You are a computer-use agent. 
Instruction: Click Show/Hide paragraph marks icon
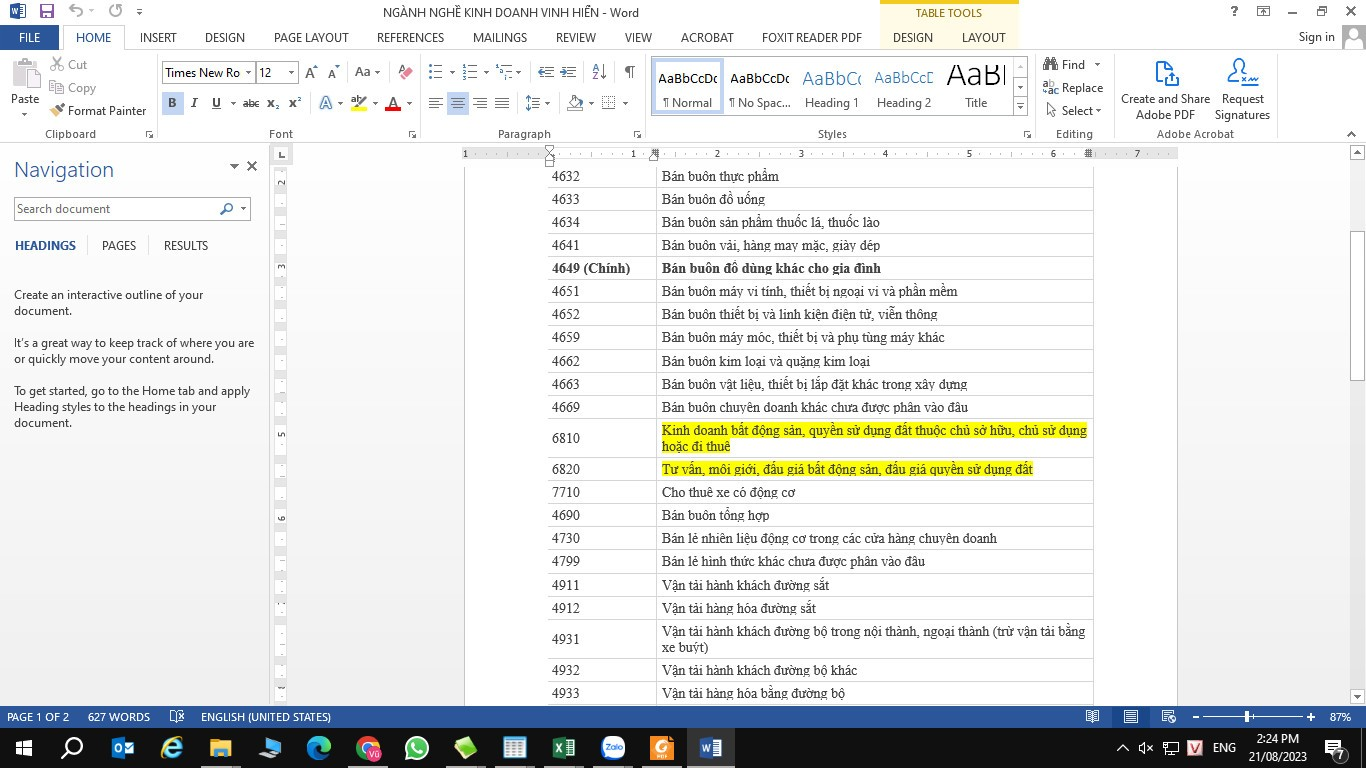click(x=629, y=72)
